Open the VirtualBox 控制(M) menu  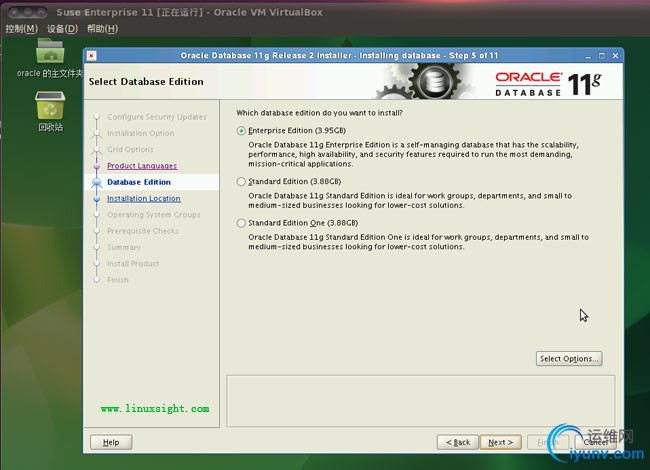point(22,29)
